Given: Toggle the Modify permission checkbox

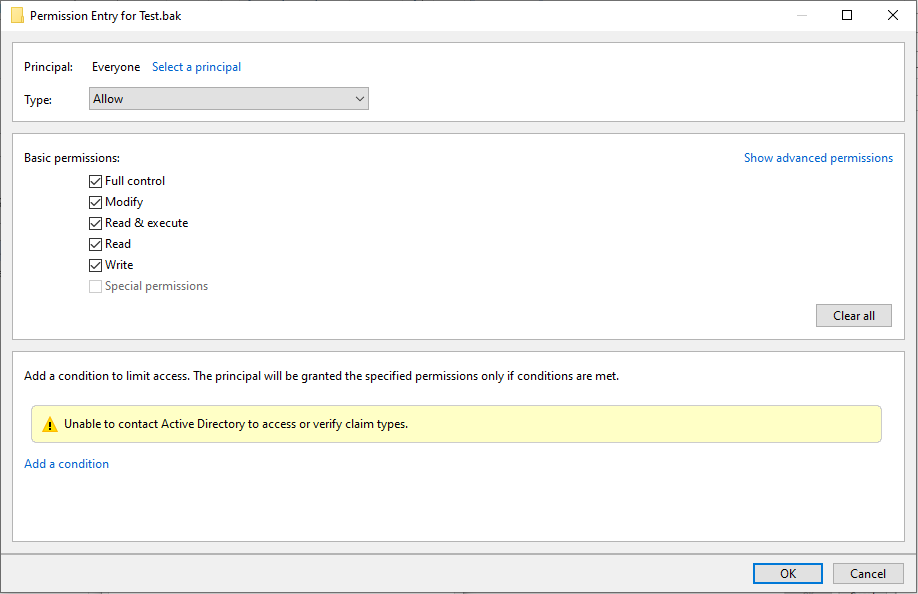Looking at the screenshot, I should click(x=96, y=202).
